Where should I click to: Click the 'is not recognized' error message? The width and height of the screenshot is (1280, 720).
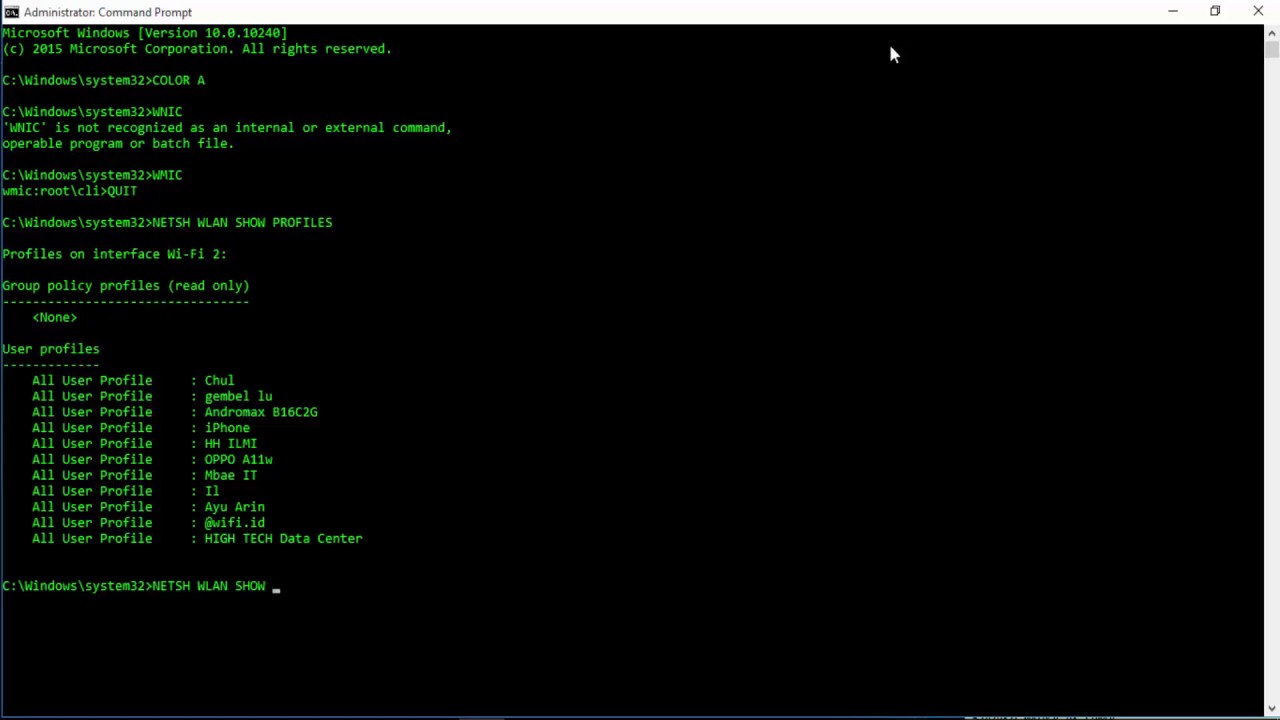pyautogui.click(x=227, y=128)
